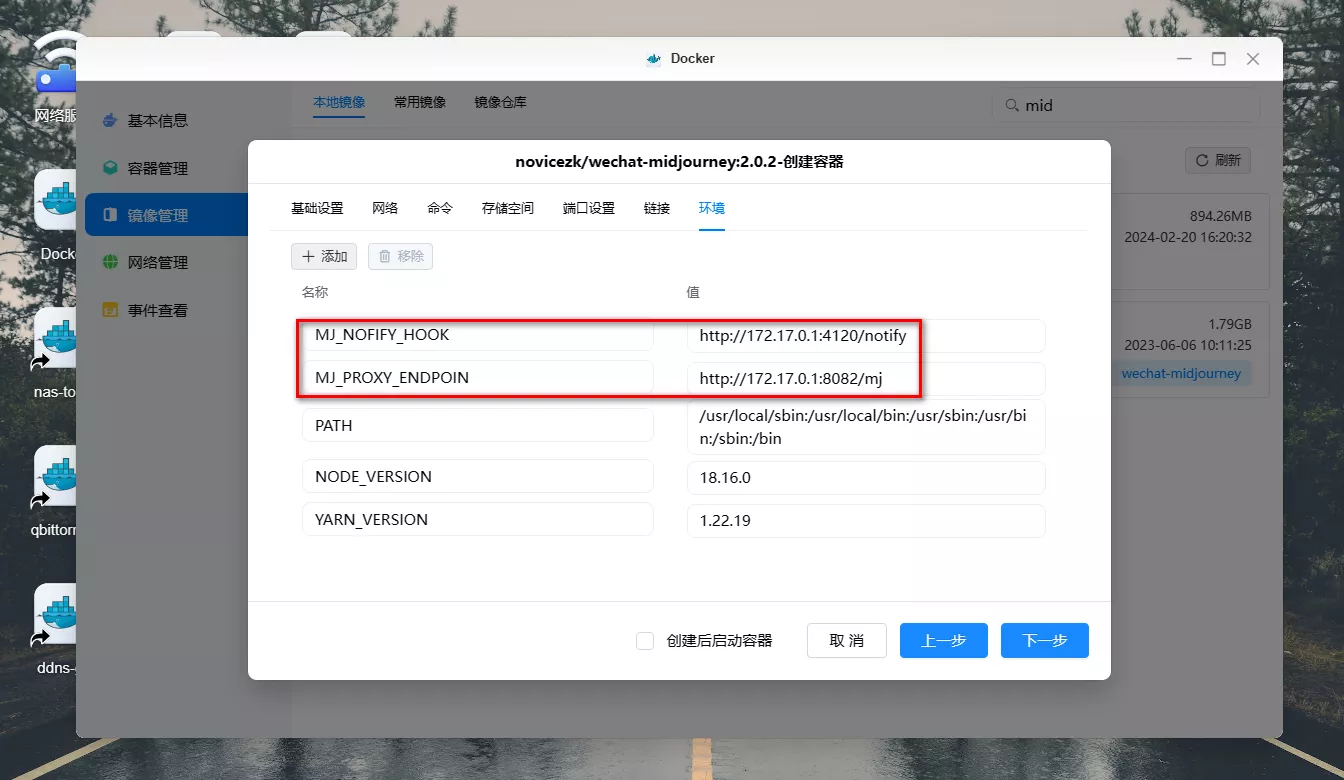Screen dimensions: 1344x780
Task: Edit the 18.16.0 value field
Action: pyautogui.click(x=866, y=478)
